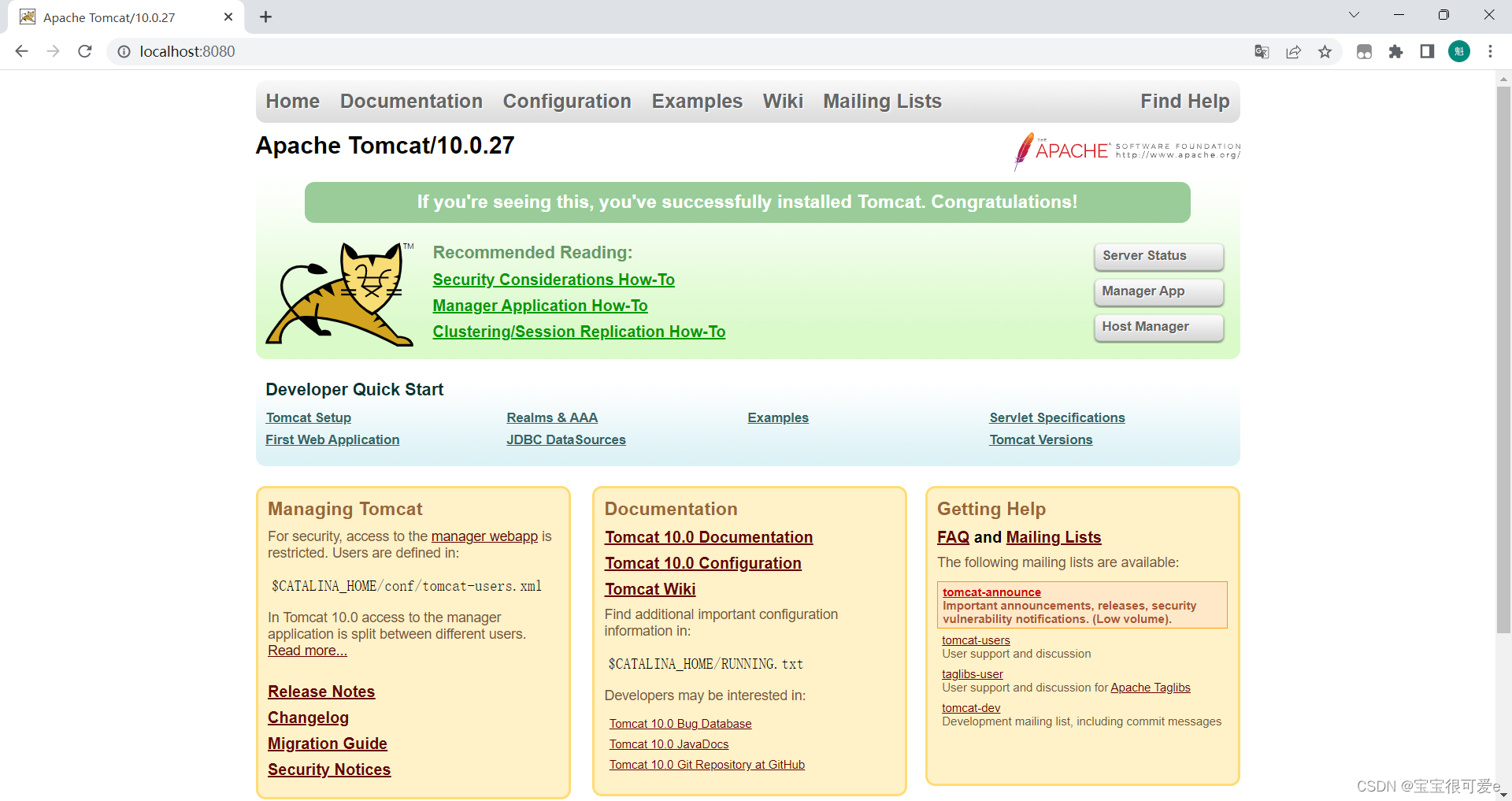Open the tomcat-dev mailing list link
Image resolution: width=1512 pixels, height=801 pixels.
point(971,708)
